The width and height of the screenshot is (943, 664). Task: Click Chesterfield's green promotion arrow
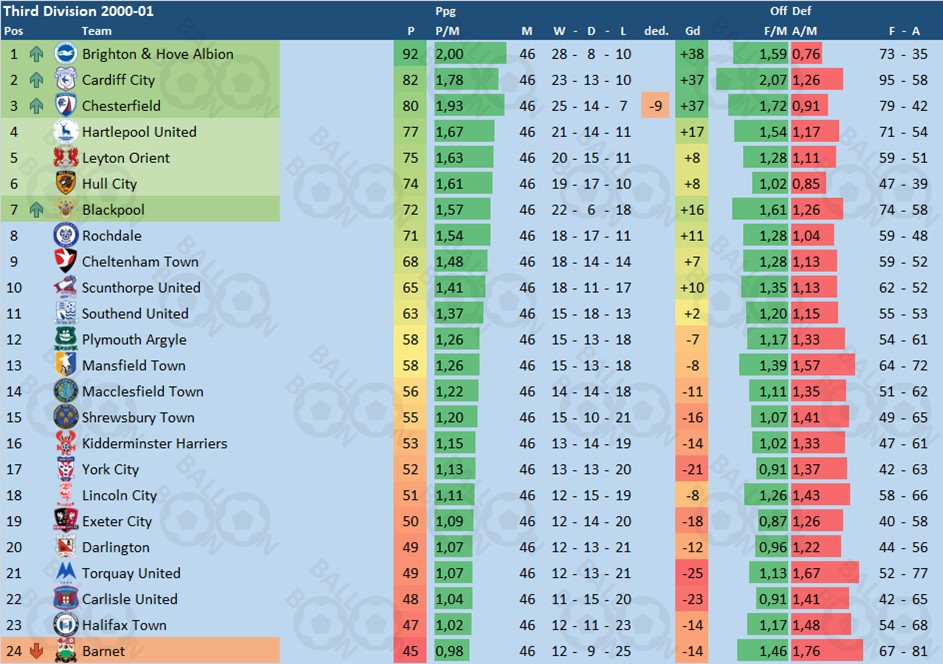coord(37,106)
